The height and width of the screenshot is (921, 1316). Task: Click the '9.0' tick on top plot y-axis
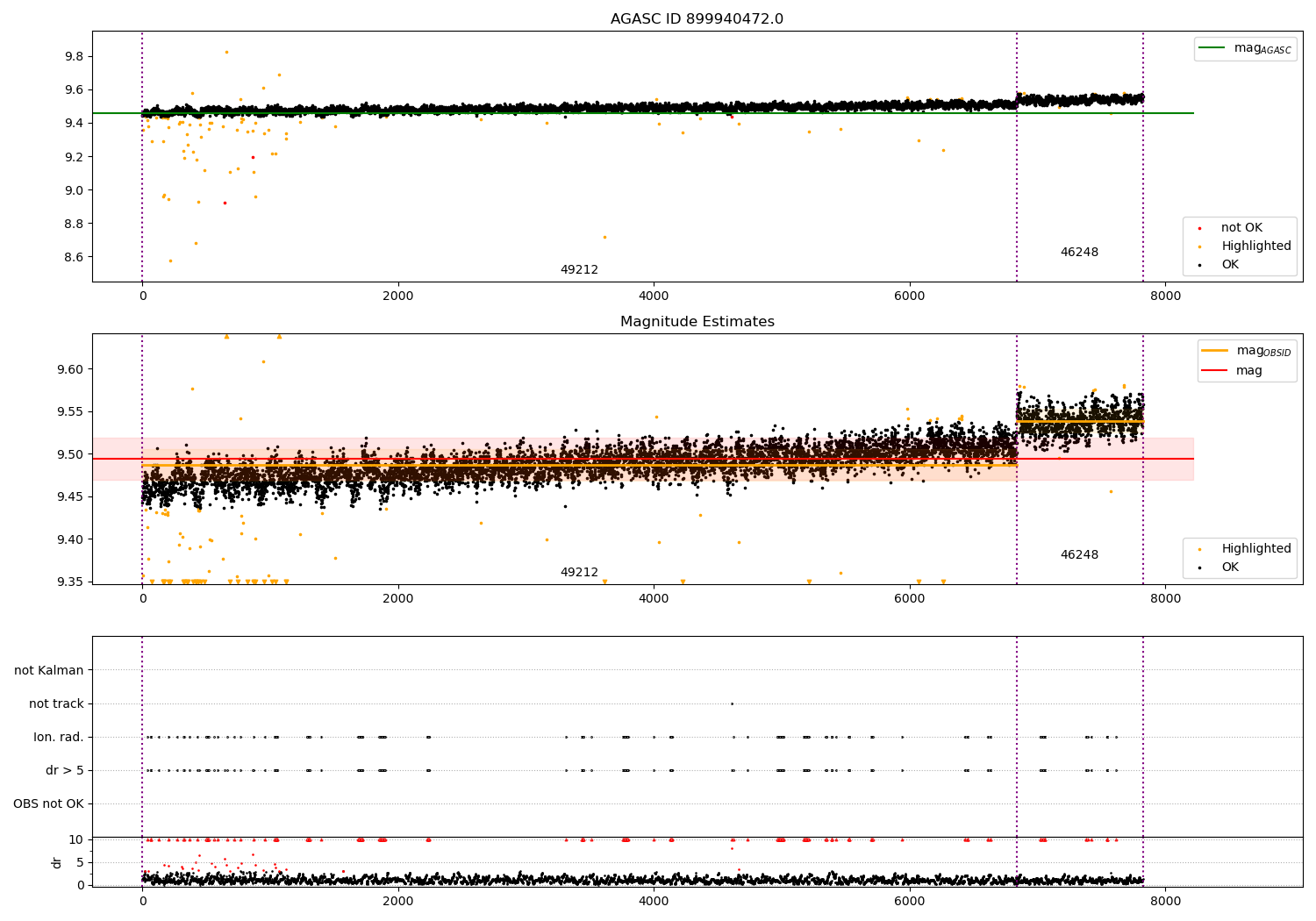click(x=74, y=190)
